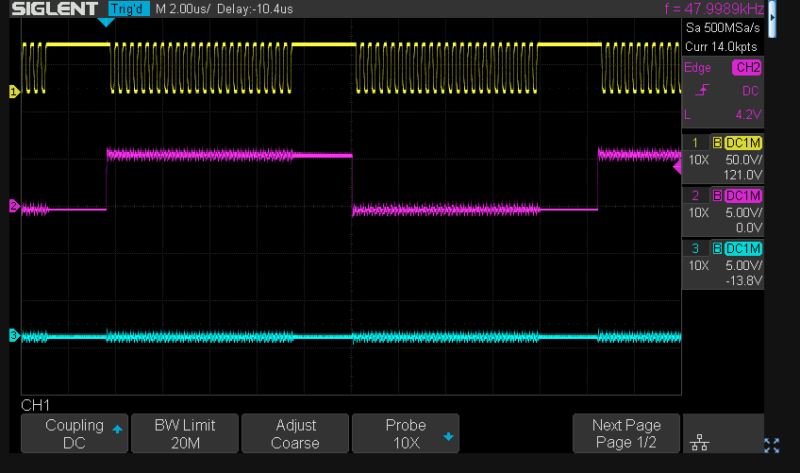Toggle the channel 1 DC1M badge
Image resolution: width=800 pixels, height=473 pixels.
743,143
